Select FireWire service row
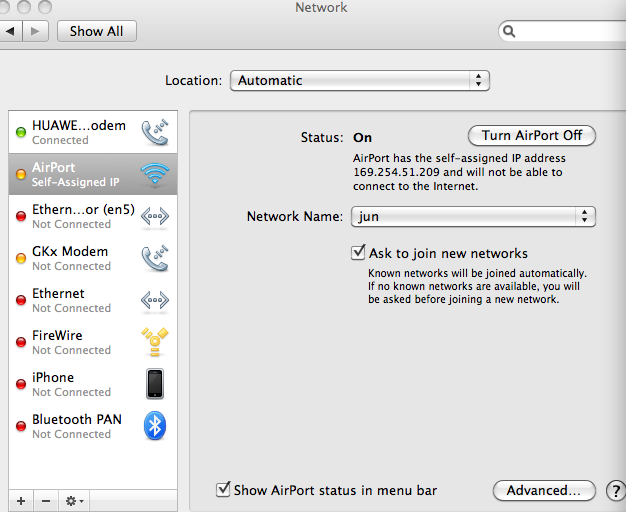This screenshot has height=512, width=626. pyautogui.click(x=93, y=342)
